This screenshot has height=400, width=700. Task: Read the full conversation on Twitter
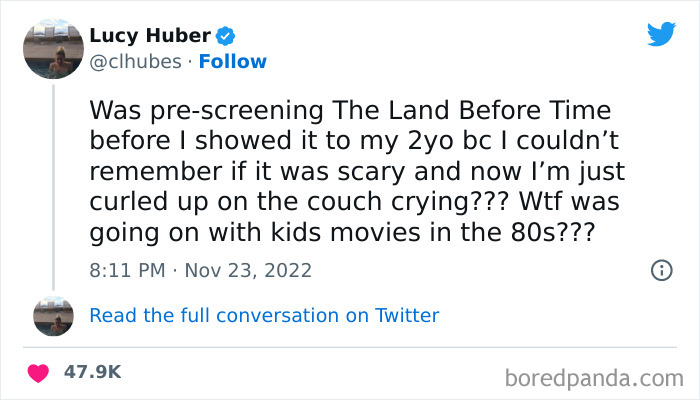264,315
